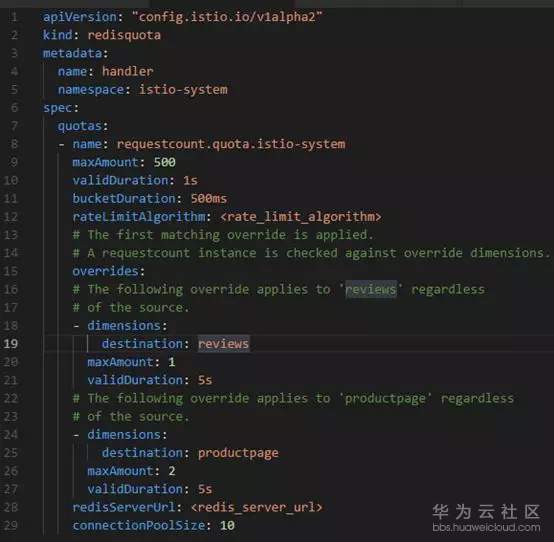Click line number 29 in the gutter
The height and width of the screenshot is (542, 554).
[11, 525]
